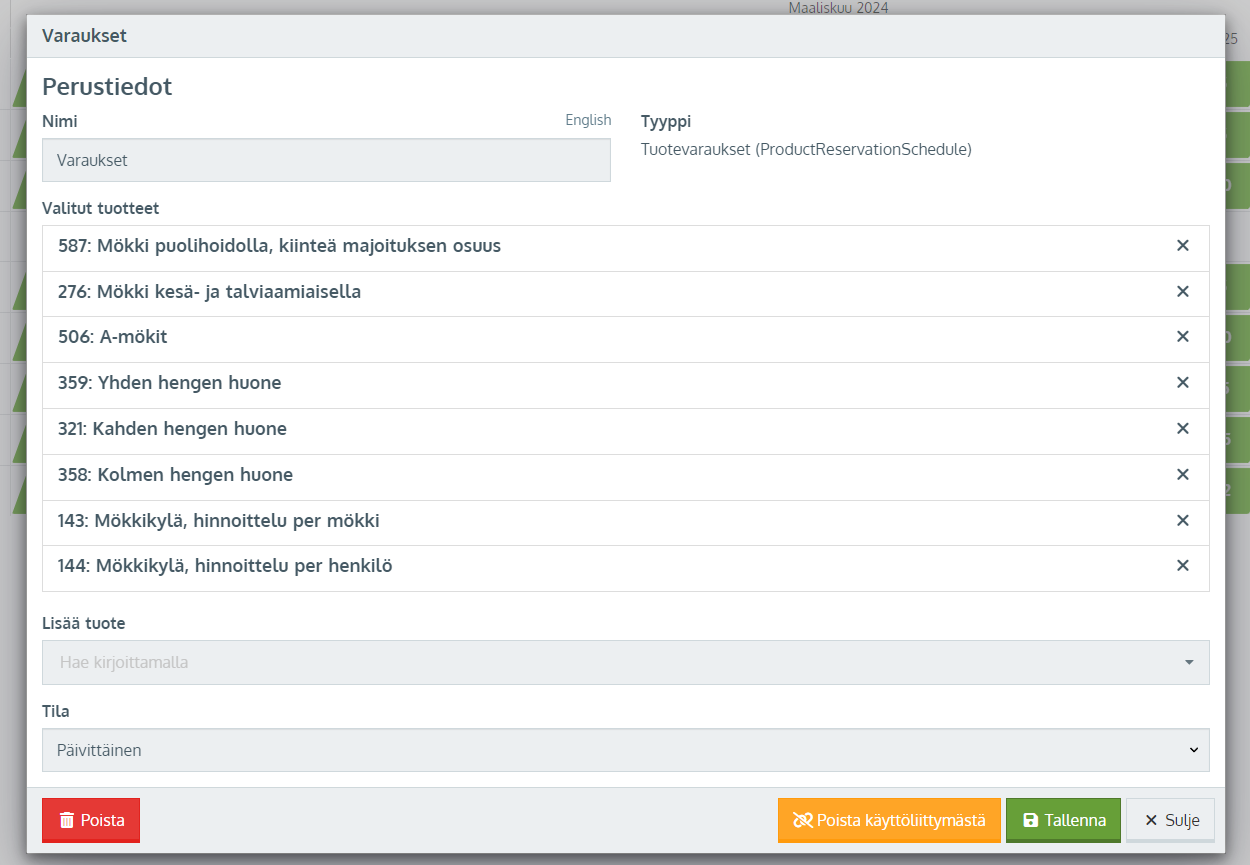Remove 321 Kahden hengen huone

(1182, 429)
